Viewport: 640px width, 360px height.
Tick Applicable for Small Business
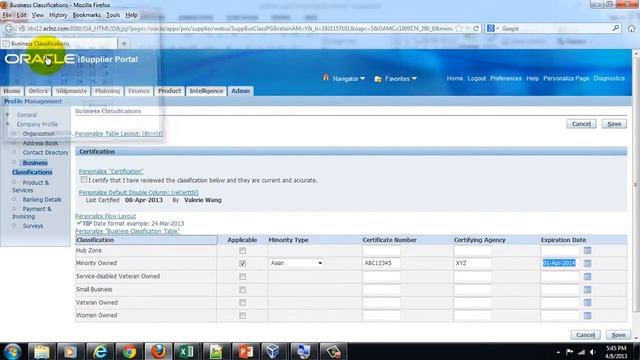(242, 290)
